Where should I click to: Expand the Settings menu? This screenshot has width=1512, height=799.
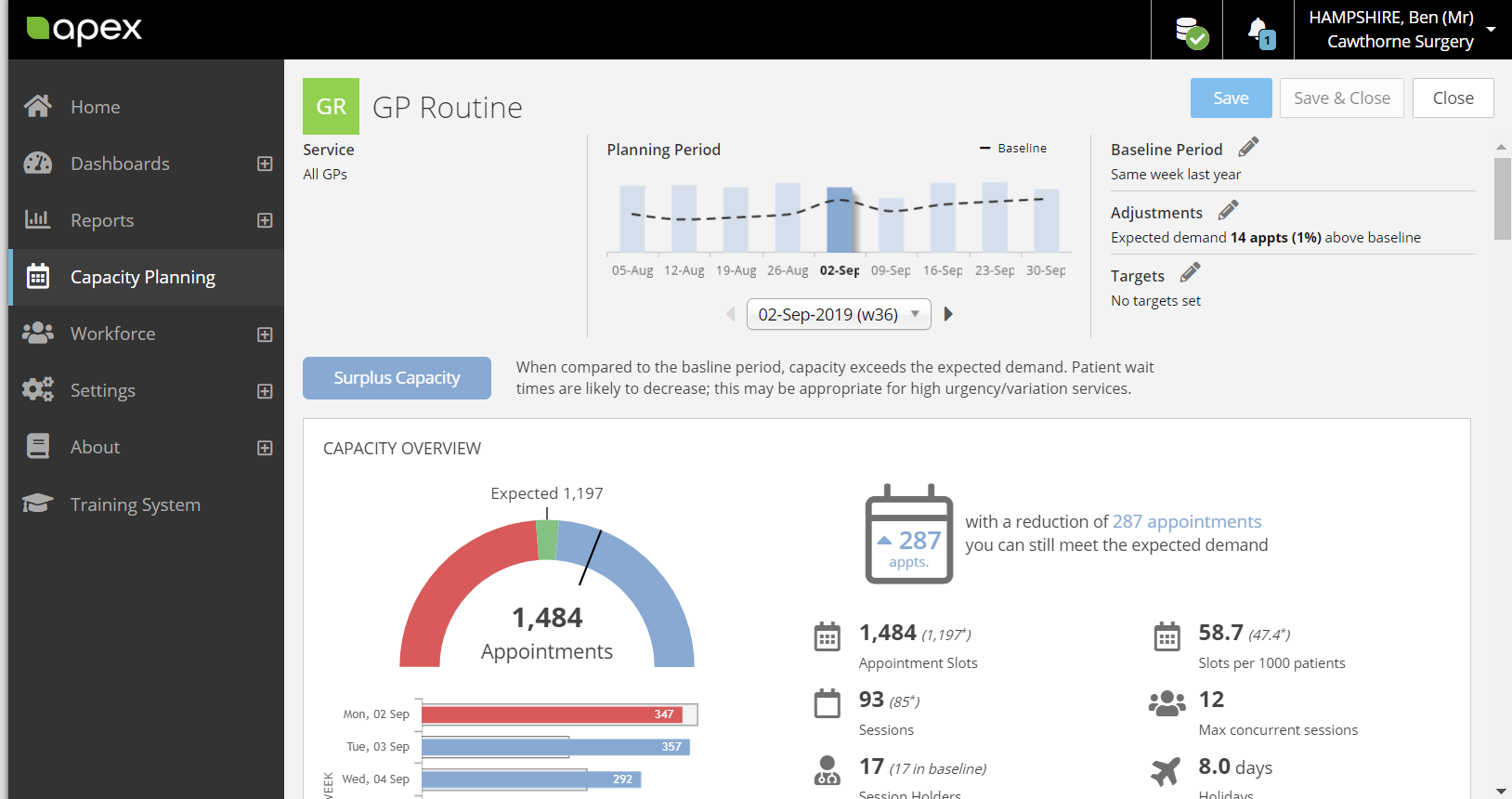point(265,391)
